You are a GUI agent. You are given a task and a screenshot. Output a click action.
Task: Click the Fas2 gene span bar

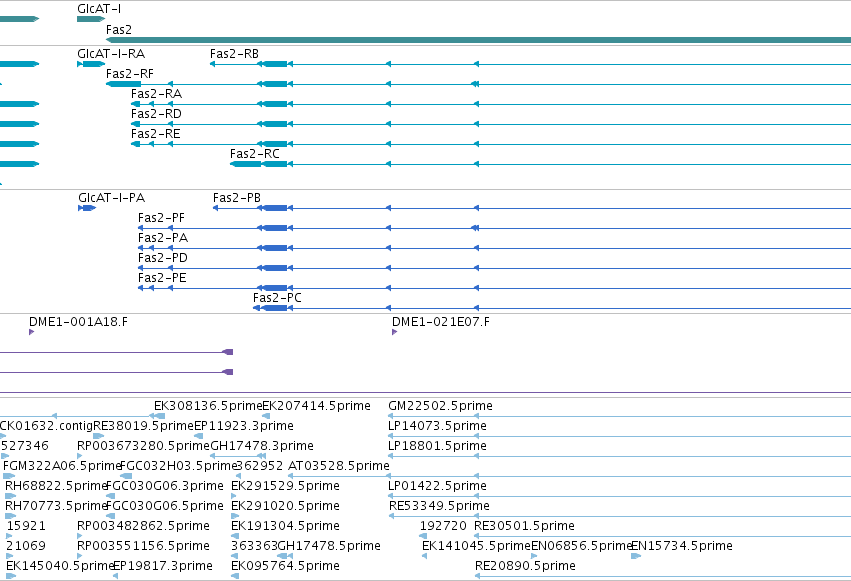[x=478, y=40]
